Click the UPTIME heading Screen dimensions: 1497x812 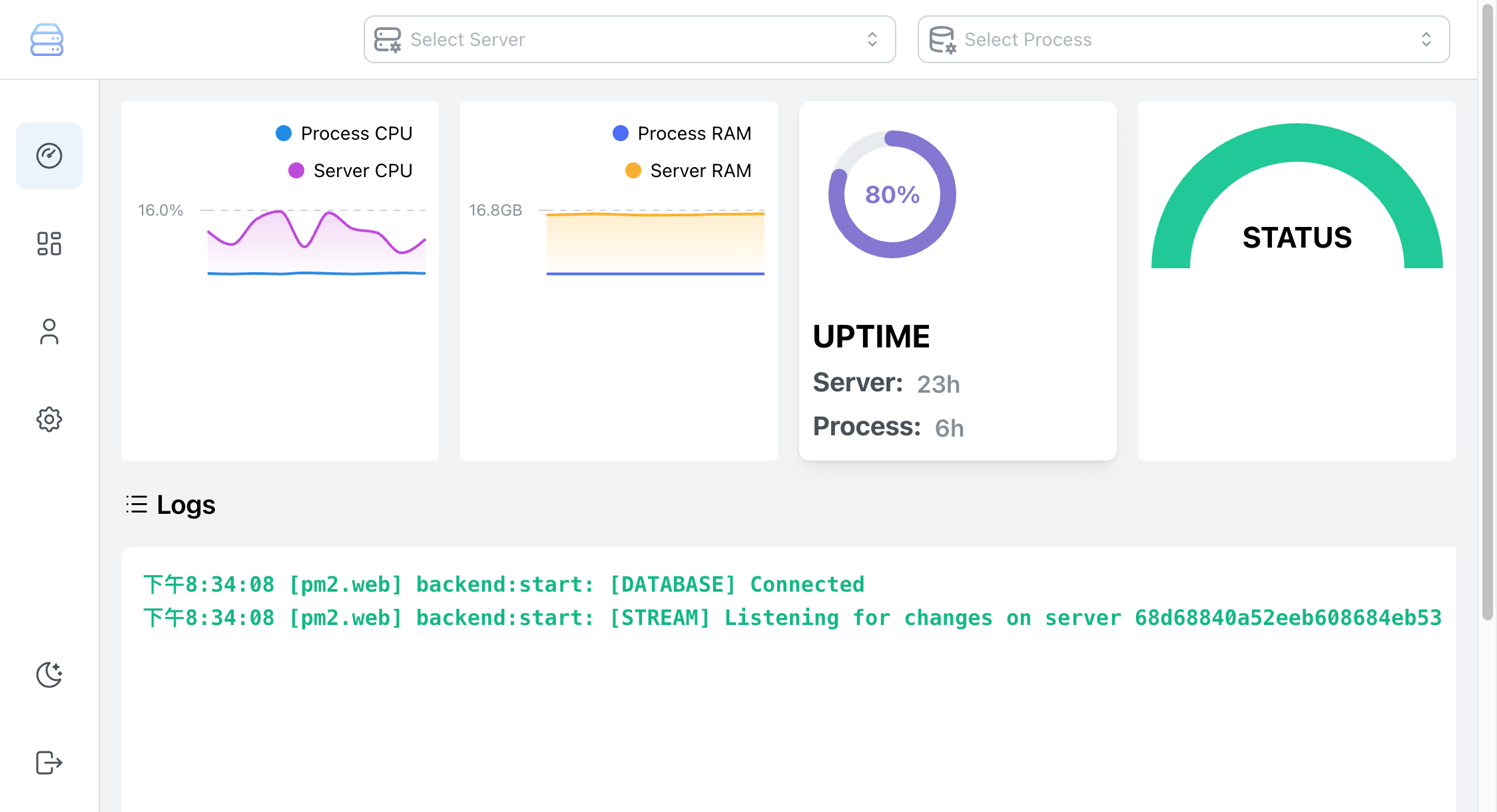871,337
